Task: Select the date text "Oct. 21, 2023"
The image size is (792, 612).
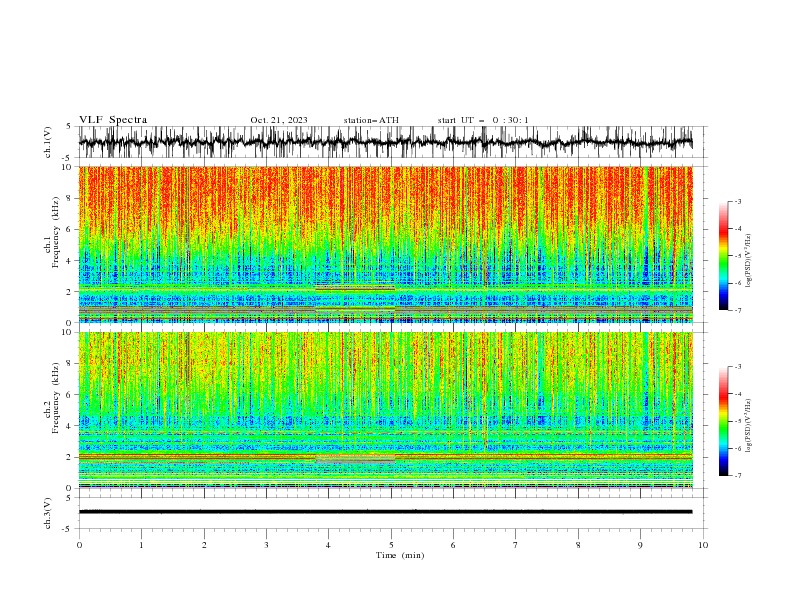Action: (279, 120)
